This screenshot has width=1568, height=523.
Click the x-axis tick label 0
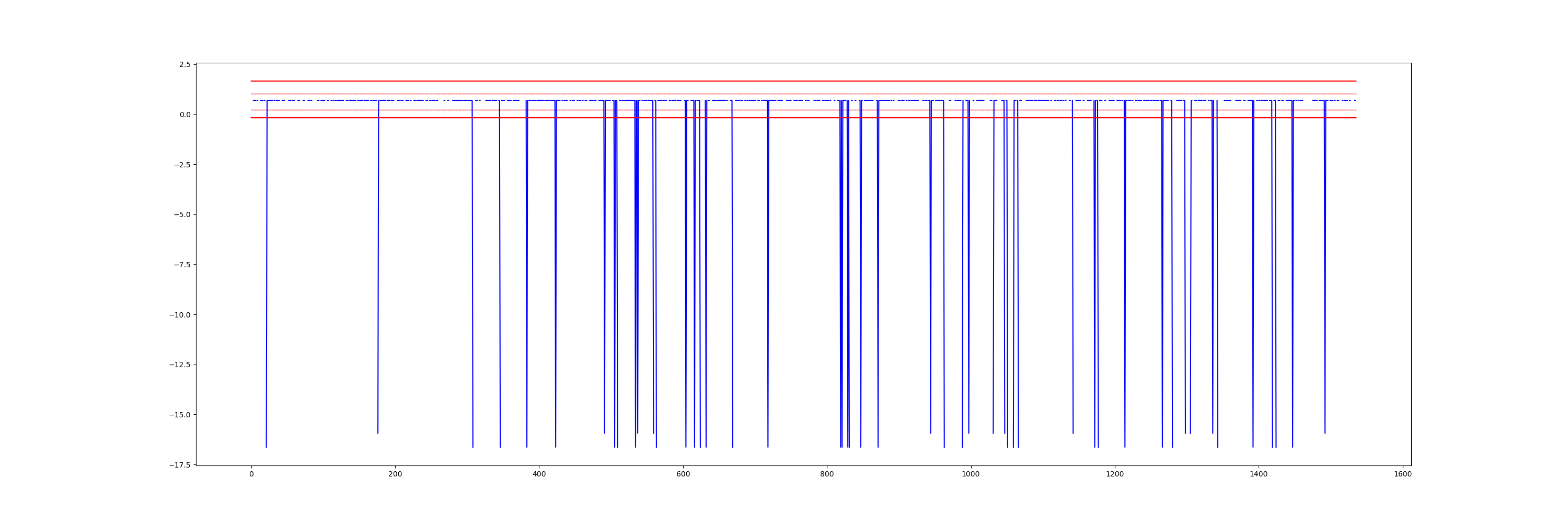pos(251,474)
